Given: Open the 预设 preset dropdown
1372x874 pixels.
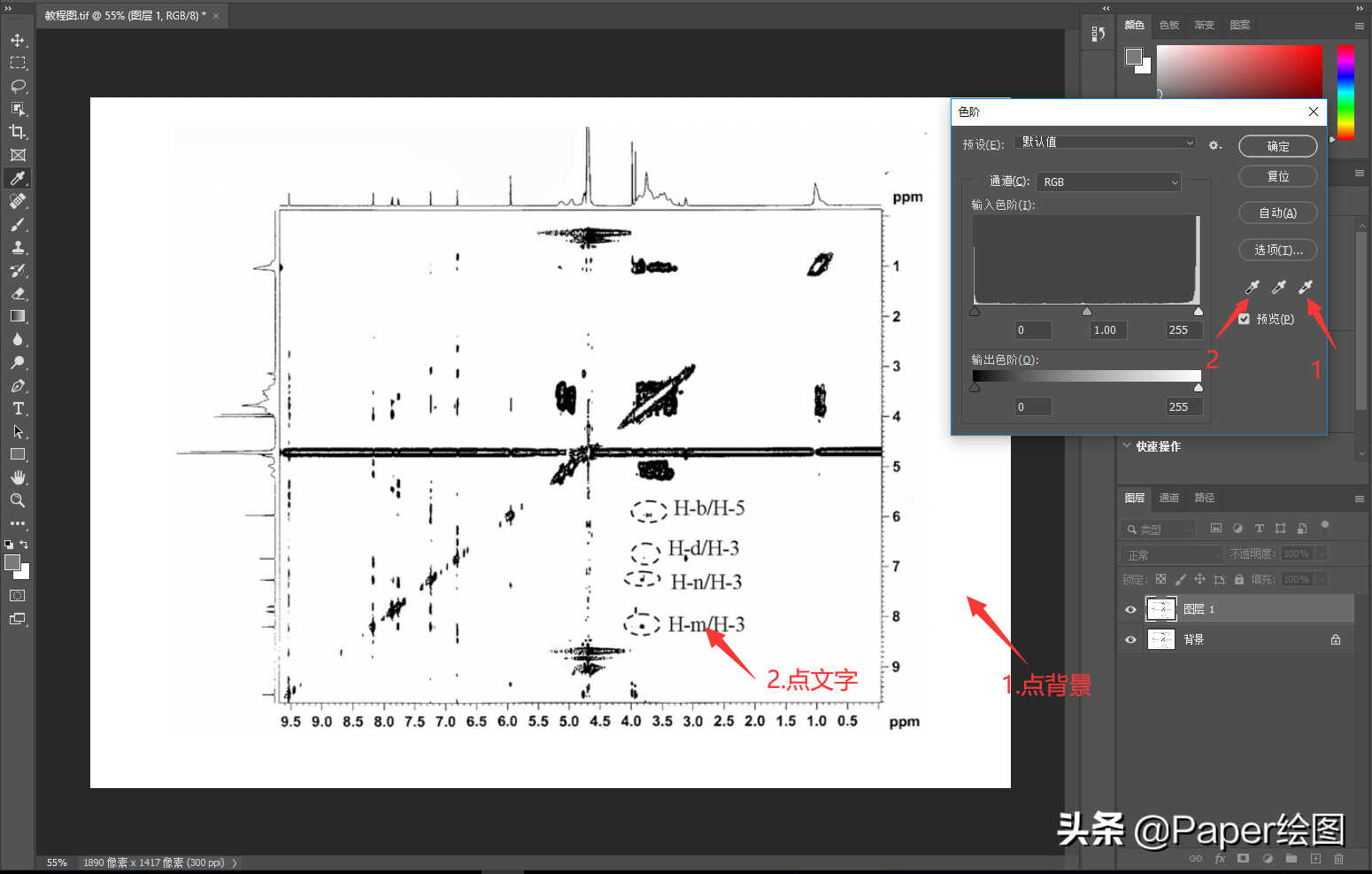Looking at the screenshot, I should (x=1106, y=143).
